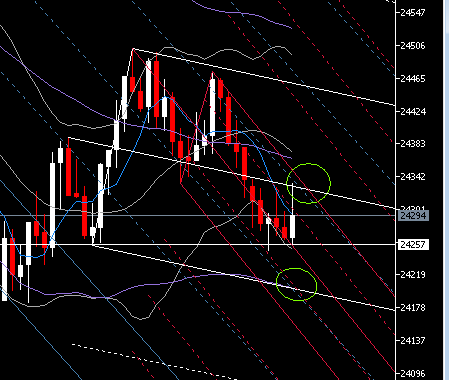
Task: Click the 24342 price axis label
Action: 413,177
